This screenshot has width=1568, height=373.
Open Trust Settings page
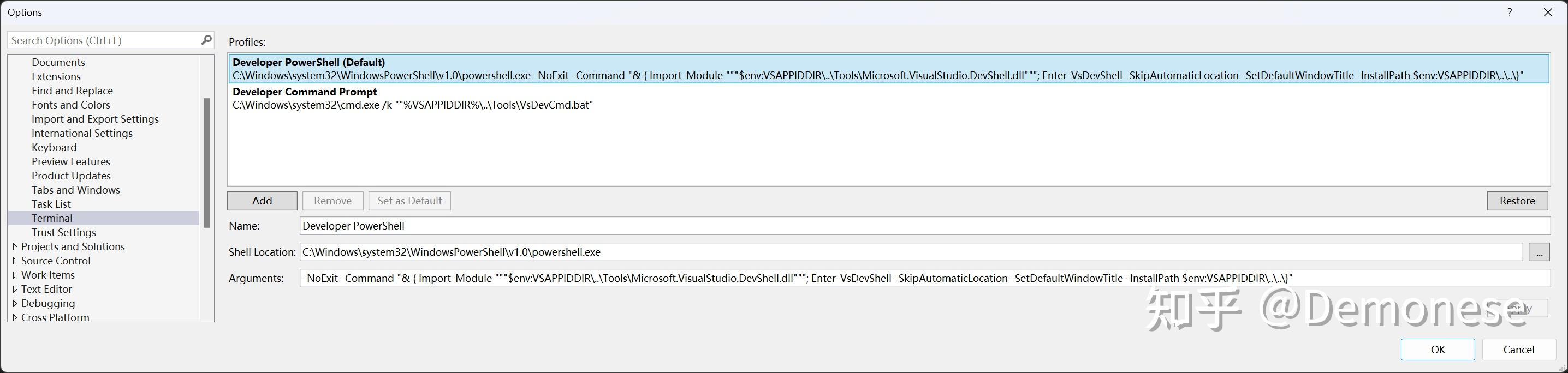pyautogui.click(x=63, y=233)
